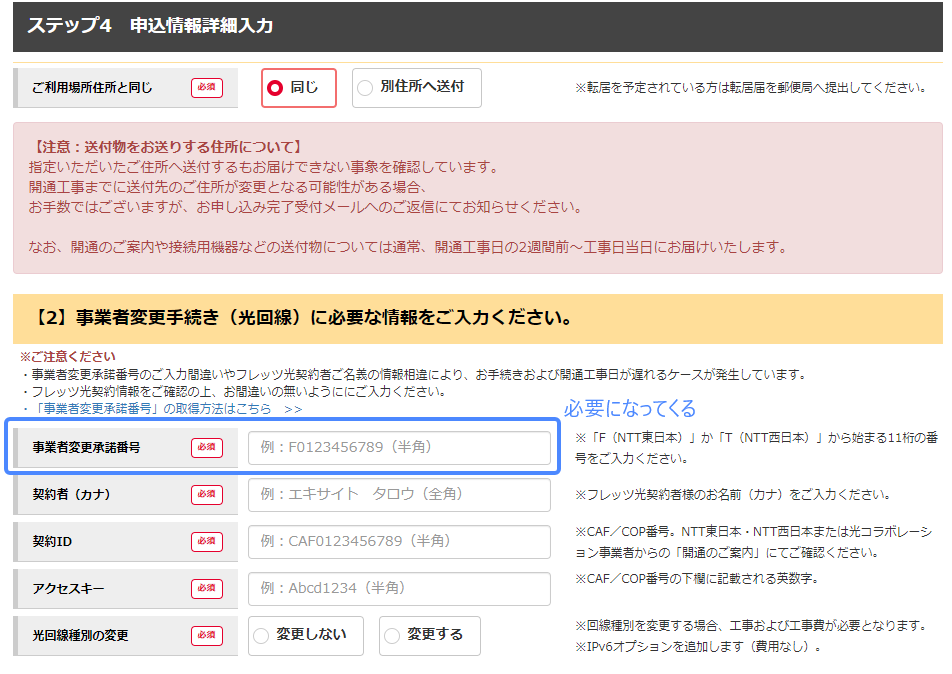Focus the 契約者（カナ） text field
Screen dimensions: 952x674
coord(399,494)
